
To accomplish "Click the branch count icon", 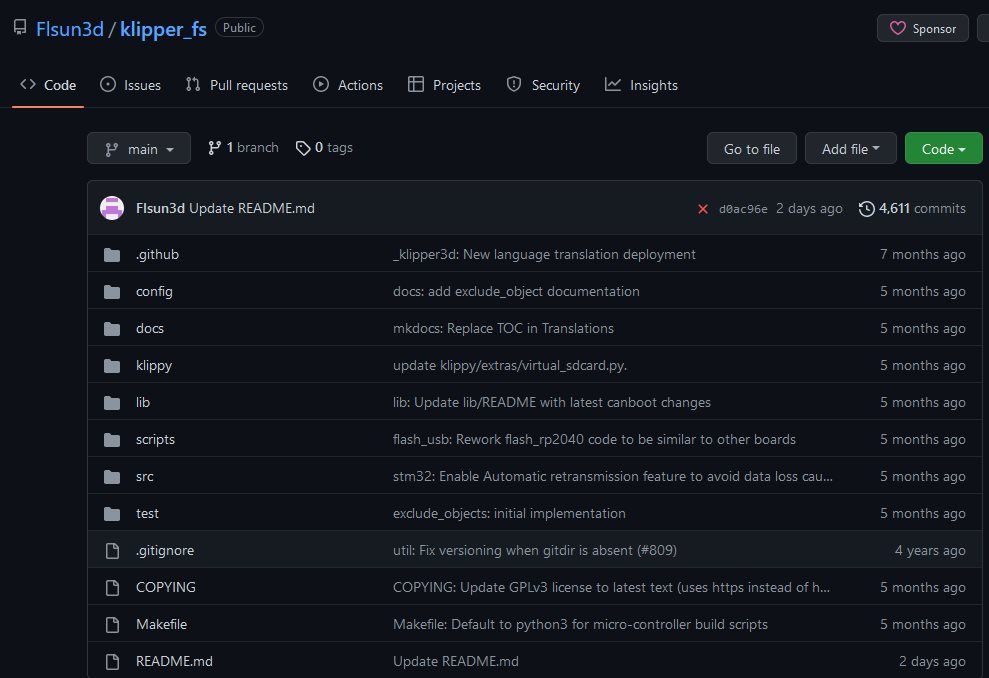I will pos(214,148).
